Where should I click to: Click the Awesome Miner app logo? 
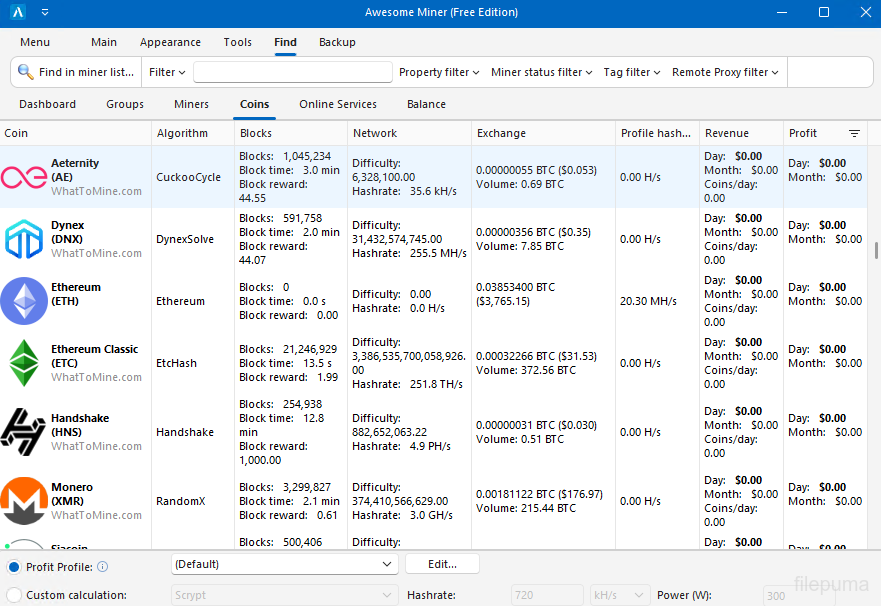click(18, 13)
